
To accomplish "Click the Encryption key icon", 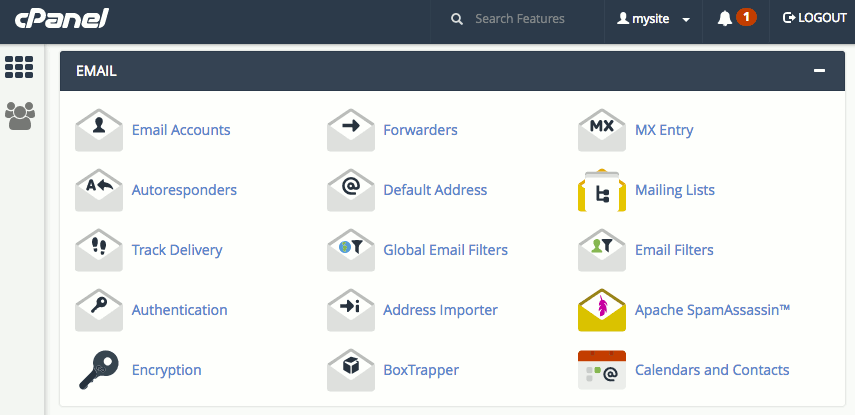I will click(x=99, y=370).
